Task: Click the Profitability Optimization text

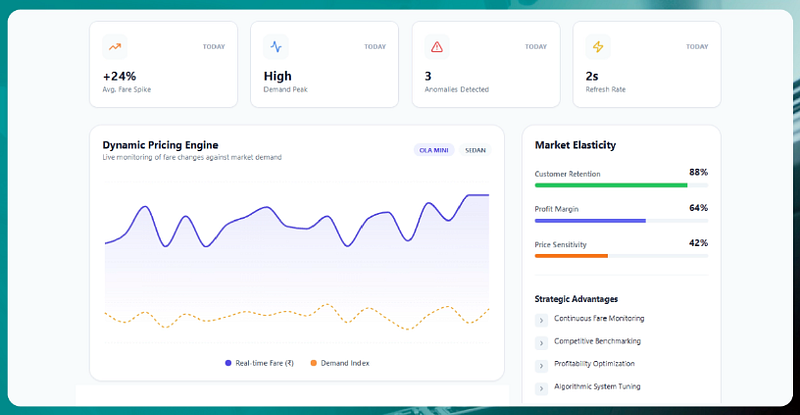Action: tap(594, 363)
